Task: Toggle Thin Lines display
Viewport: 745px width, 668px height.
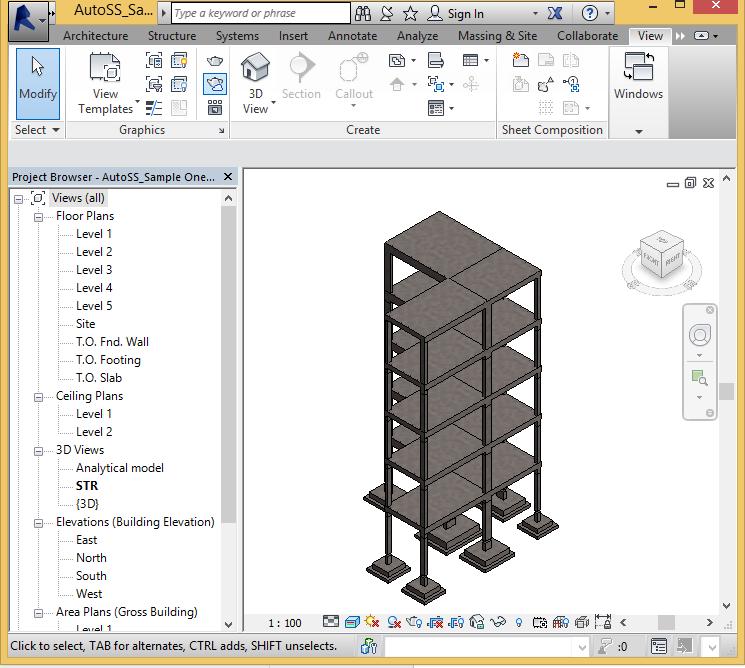Action: coord(154,108)
